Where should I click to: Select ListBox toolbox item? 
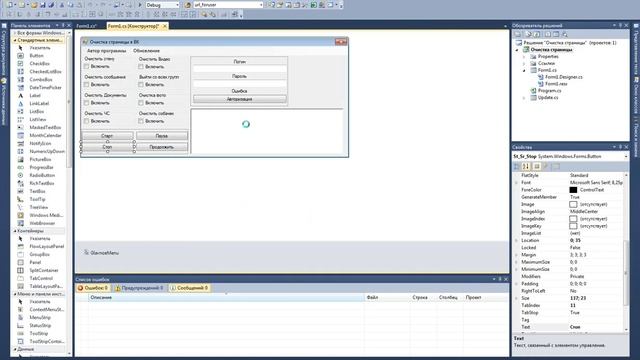point(37,111)
